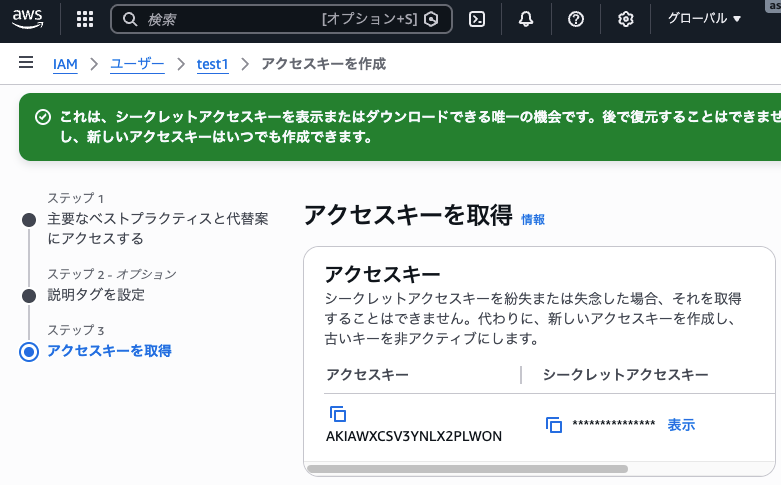This screenshot has width=781, height=485.
Task: Click the masked secret key asterisks
Action: coord(614,424)
